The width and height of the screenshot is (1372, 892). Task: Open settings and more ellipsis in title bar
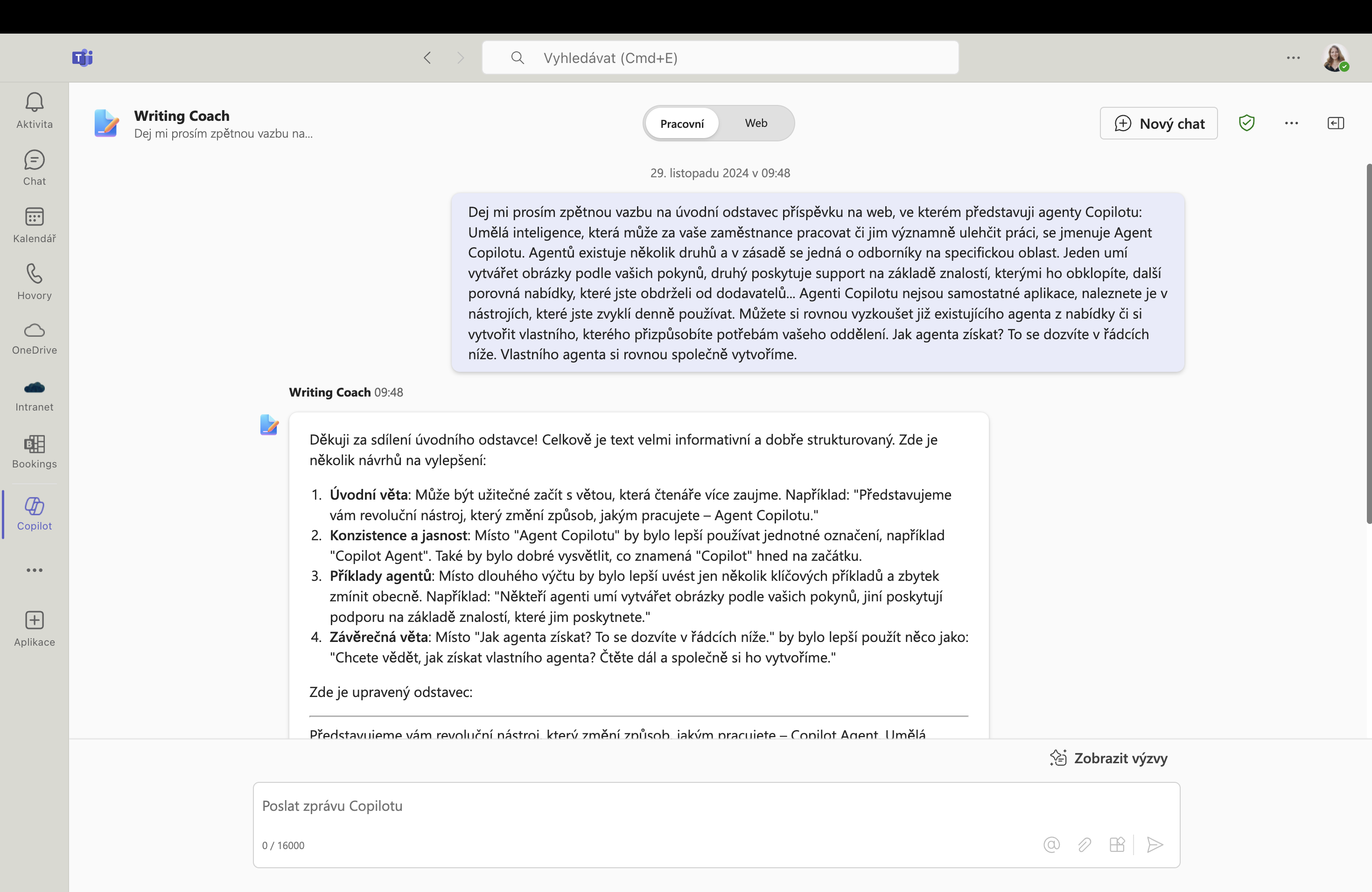coord(1293,58)
